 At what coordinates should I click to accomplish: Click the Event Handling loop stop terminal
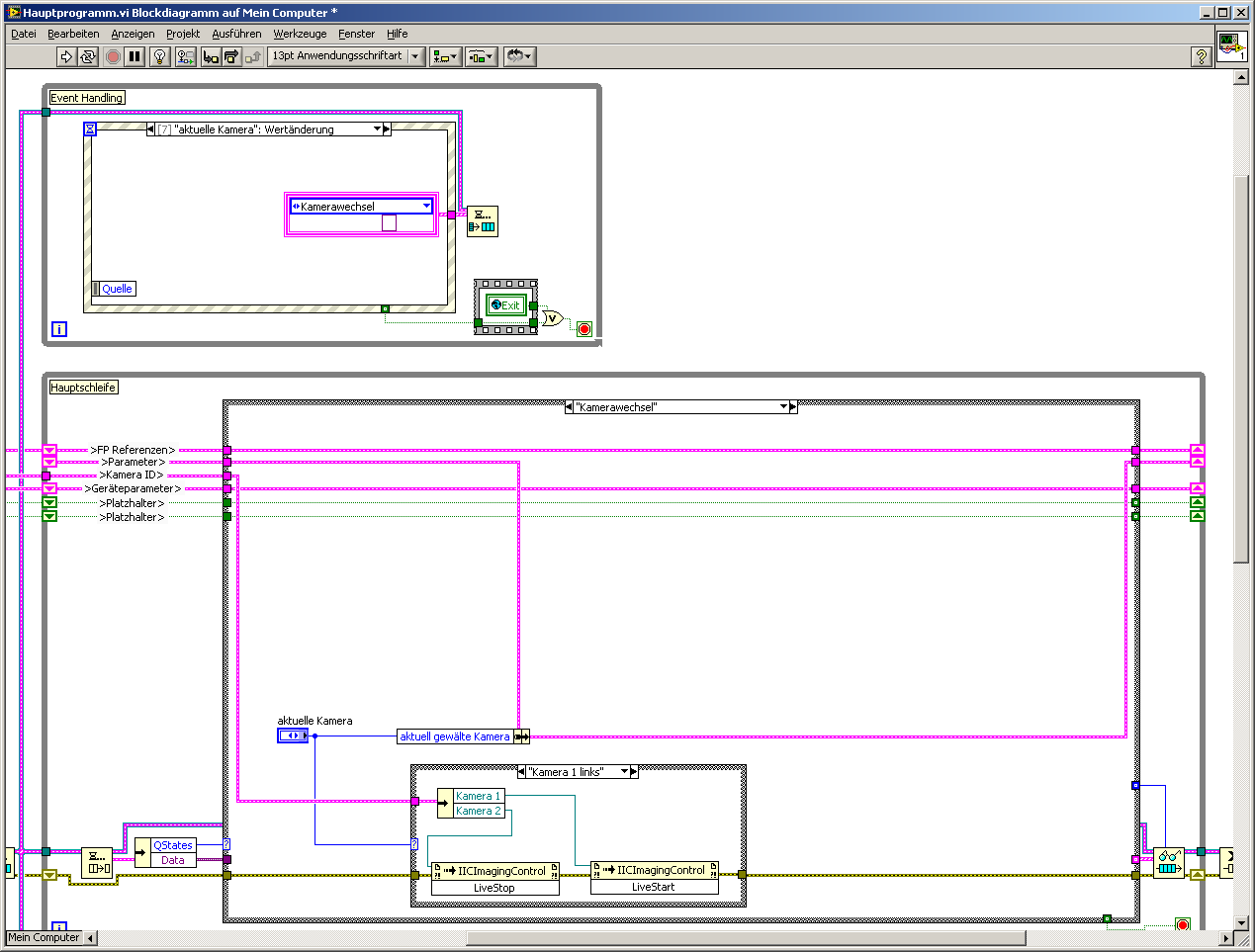click(x=584, y=329)
